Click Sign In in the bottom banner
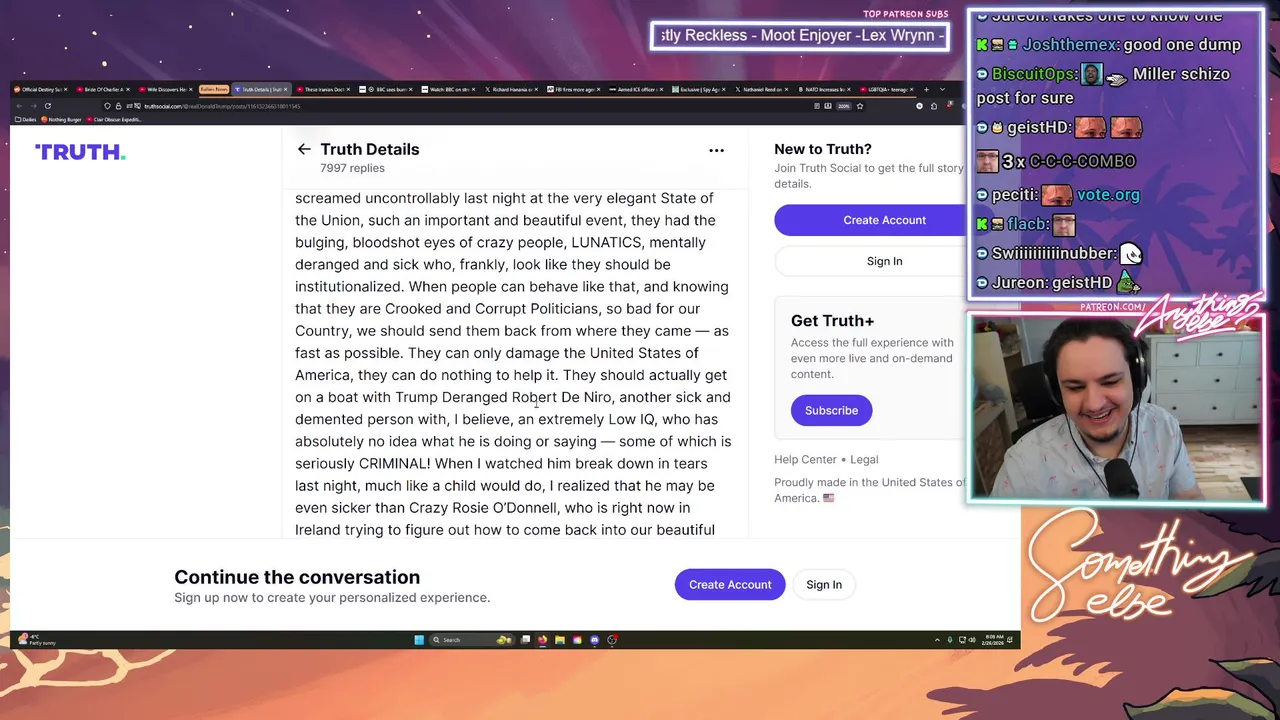 [x=824, y=584]
